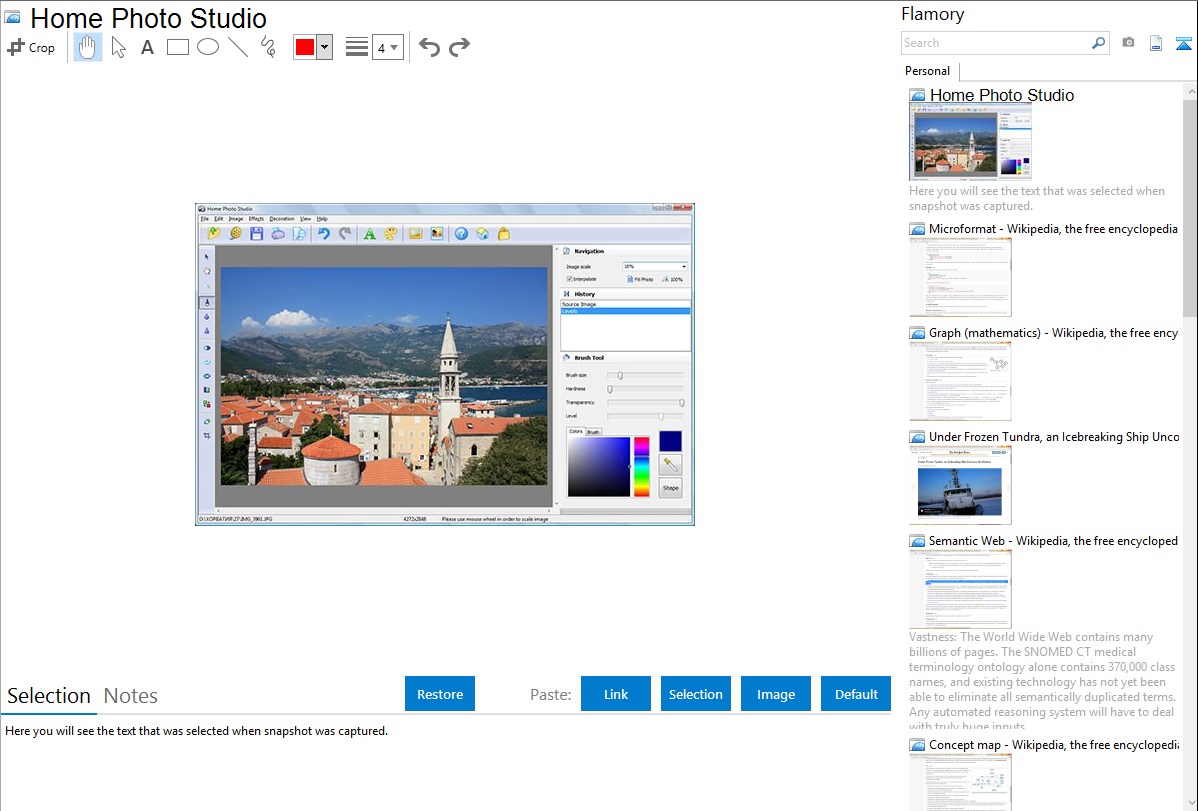1198x811 pixels.
Task: Click the Paste Image button
Action: coord(775,694)
